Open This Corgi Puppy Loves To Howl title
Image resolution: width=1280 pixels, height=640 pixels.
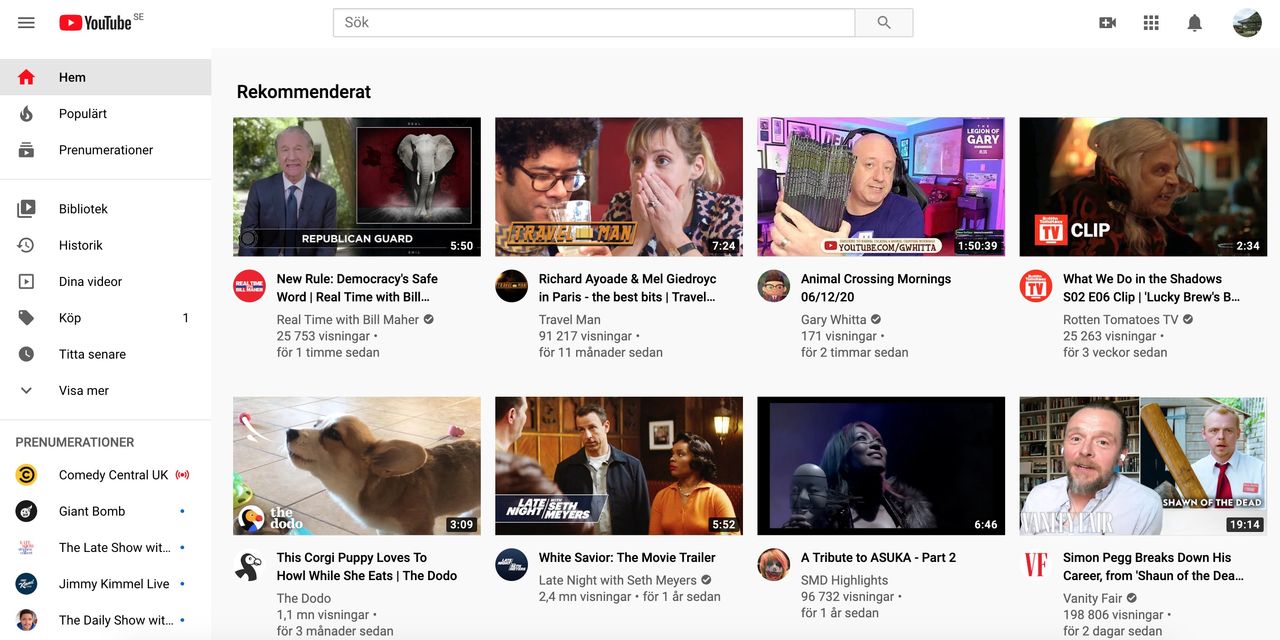click(367, 567)
